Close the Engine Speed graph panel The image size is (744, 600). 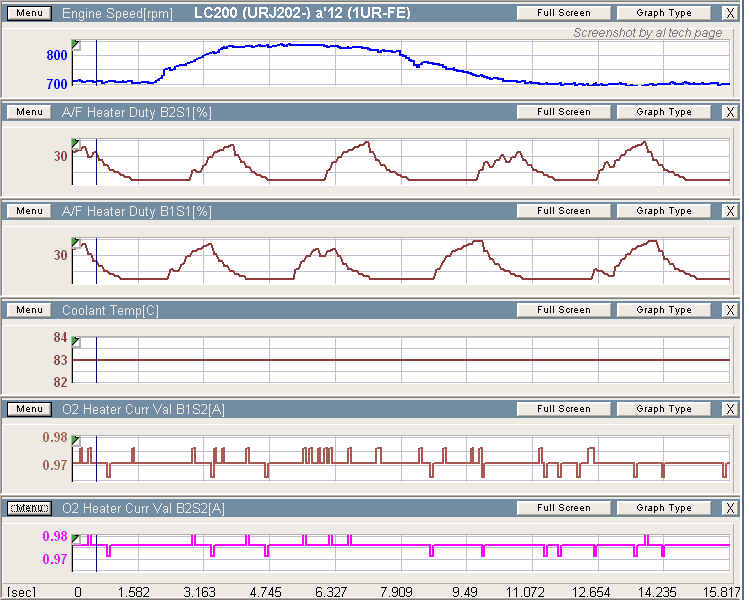point(730,13)
